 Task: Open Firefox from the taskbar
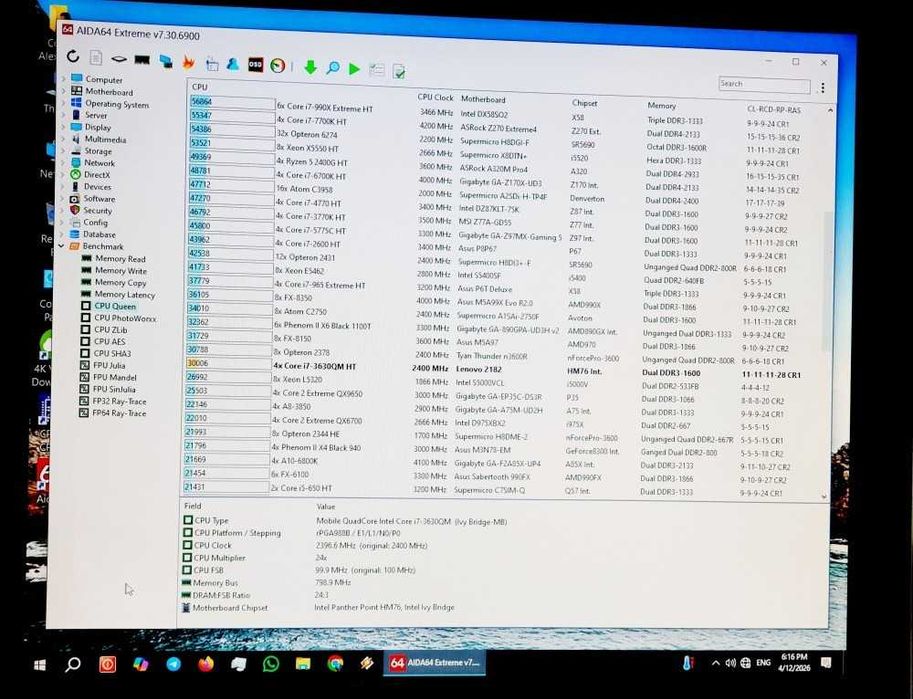(206, 663)
